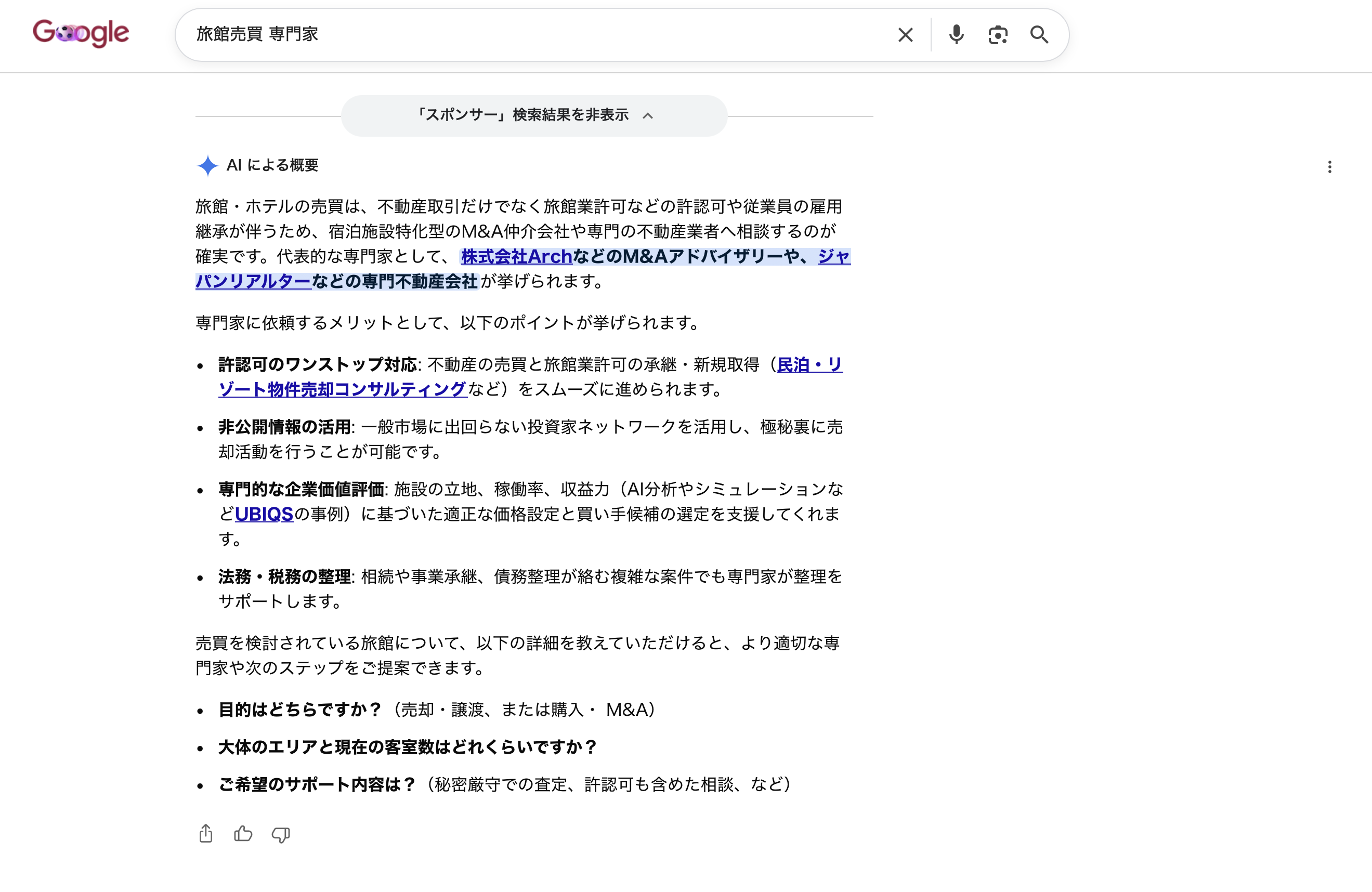This screenshot has height=892, width=1372.
Task: Click question 目的はどちらですか？
Action: (x=300, y=710)
